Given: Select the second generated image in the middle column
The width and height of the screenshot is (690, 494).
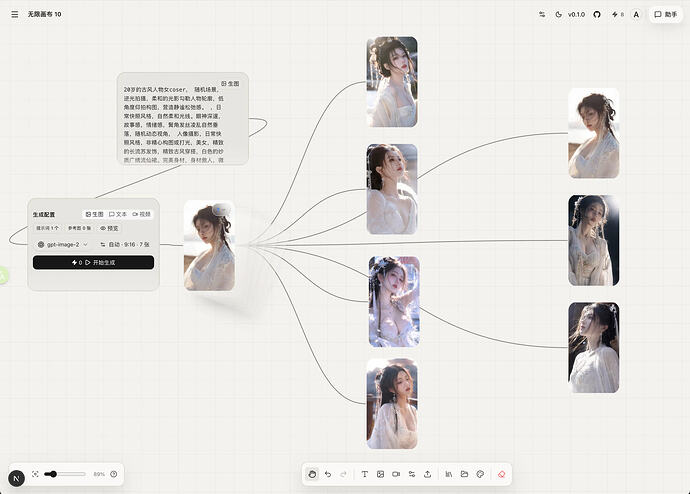Looking at the screenshot, I should click(x=392, y=189).
